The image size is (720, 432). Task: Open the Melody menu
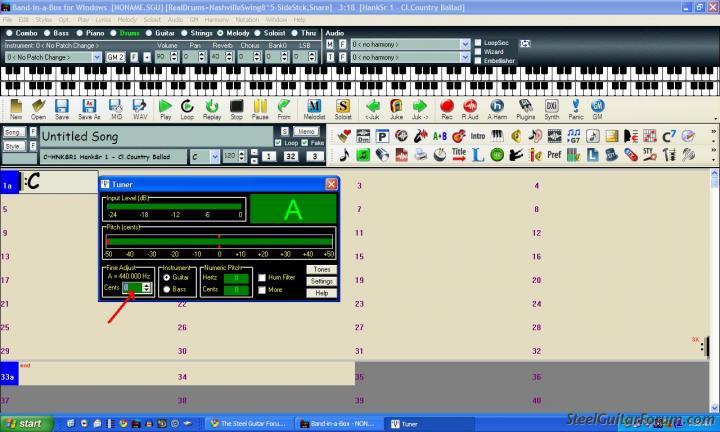click(x=126, y=19)
